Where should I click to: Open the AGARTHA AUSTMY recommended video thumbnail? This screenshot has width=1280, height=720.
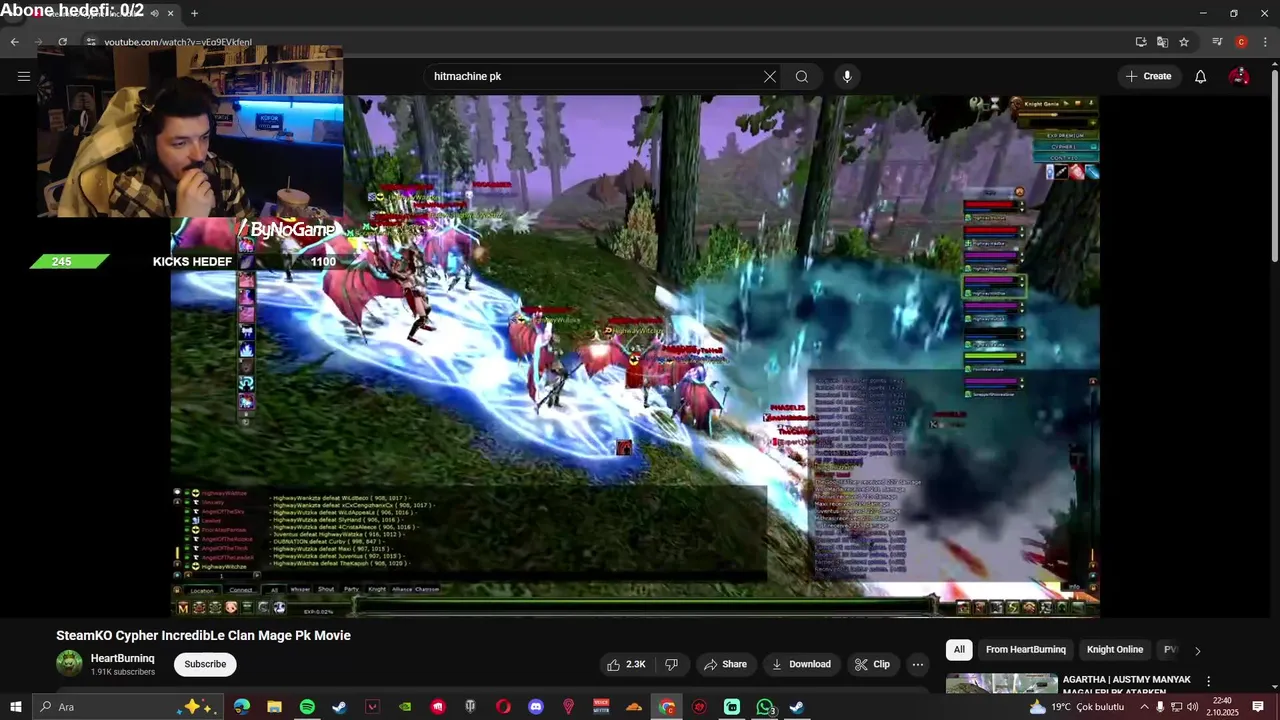(1002, 684)
